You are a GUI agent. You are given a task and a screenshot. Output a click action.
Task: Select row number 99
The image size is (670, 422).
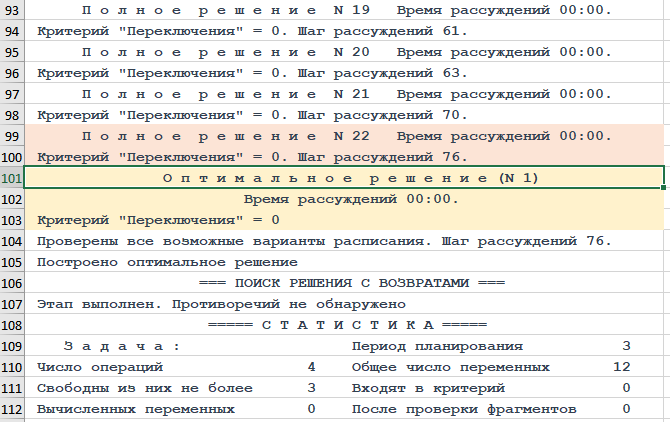pyautogui.click(x=11, y=136)
